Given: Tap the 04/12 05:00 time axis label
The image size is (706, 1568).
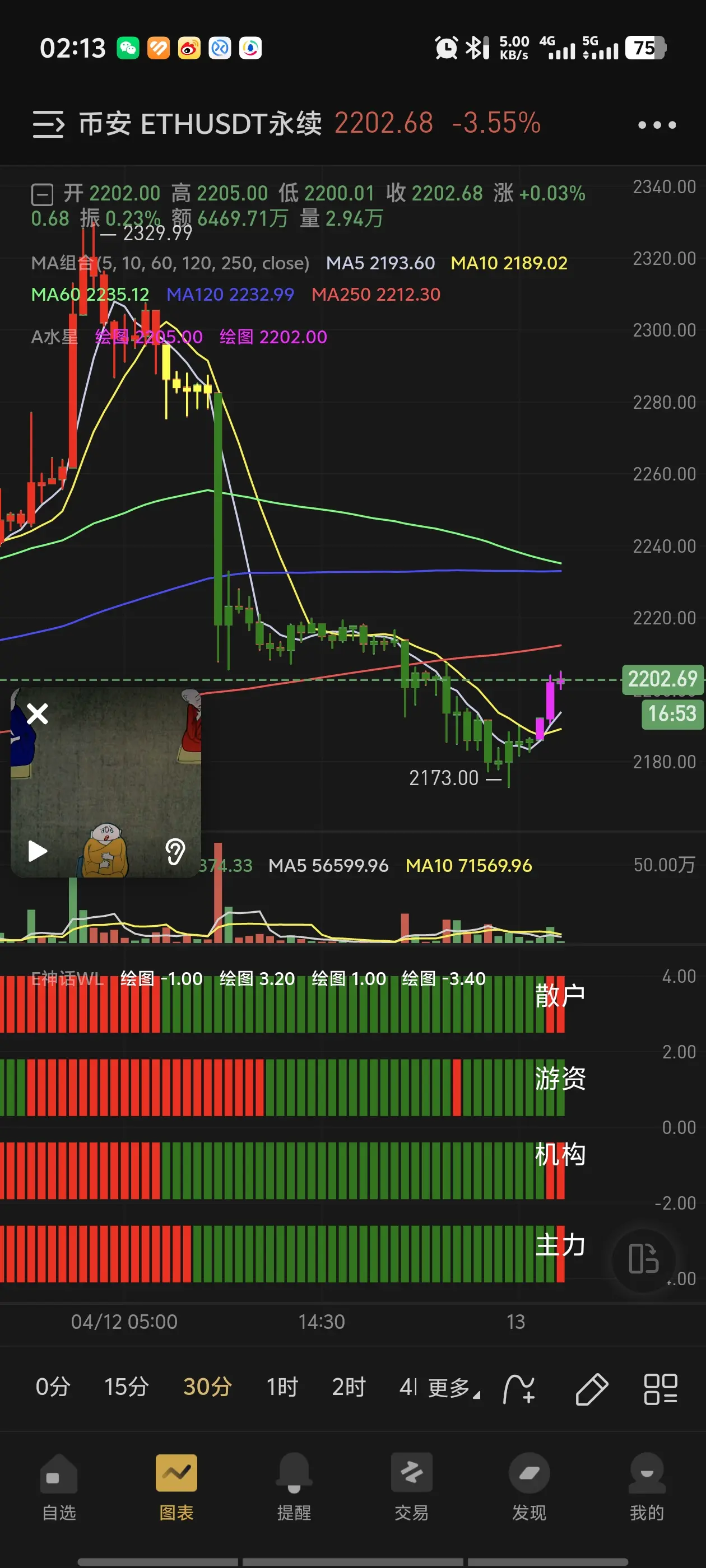Looking at the screenshot, I should tap(124, 1322).
